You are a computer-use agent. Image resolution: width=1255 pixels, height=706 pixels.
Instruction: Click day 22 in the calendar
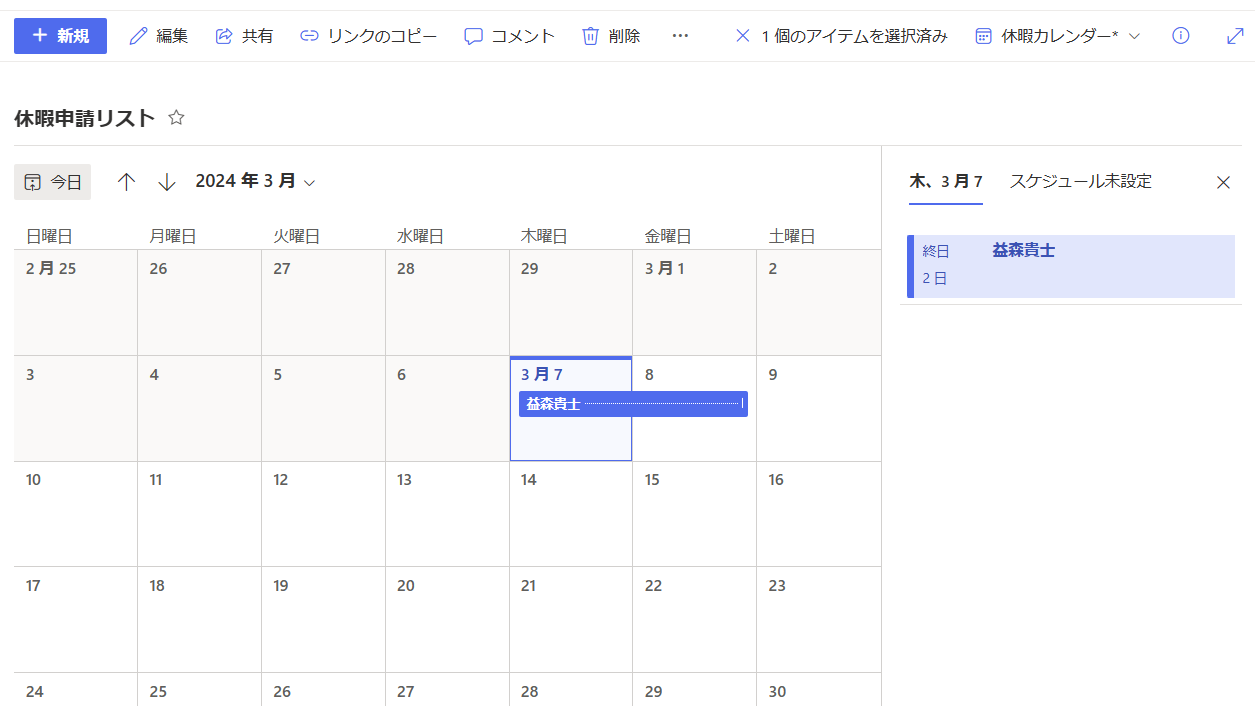click(694, 620)
